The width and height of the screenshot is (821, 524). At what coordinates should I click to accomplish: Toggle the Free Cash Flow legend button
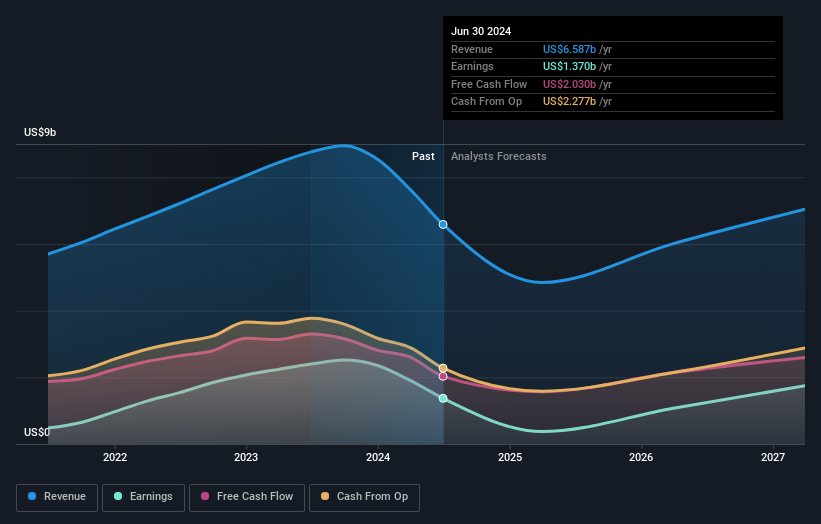[x=247, y=497]
